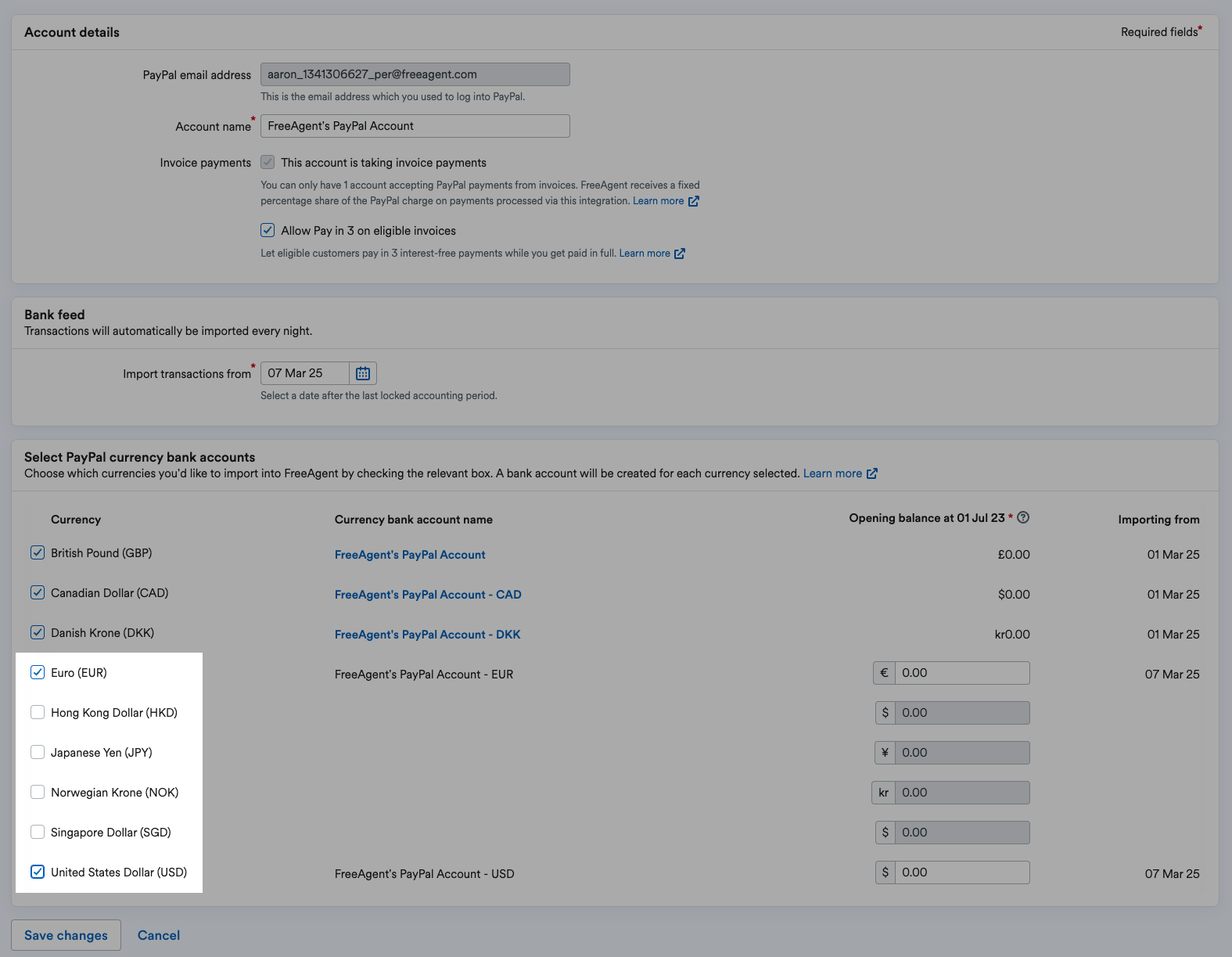Viewport: 1232px width, 957px height.
Task: Click the 'Required fields' note
Action: click(x=1159, y=32)
